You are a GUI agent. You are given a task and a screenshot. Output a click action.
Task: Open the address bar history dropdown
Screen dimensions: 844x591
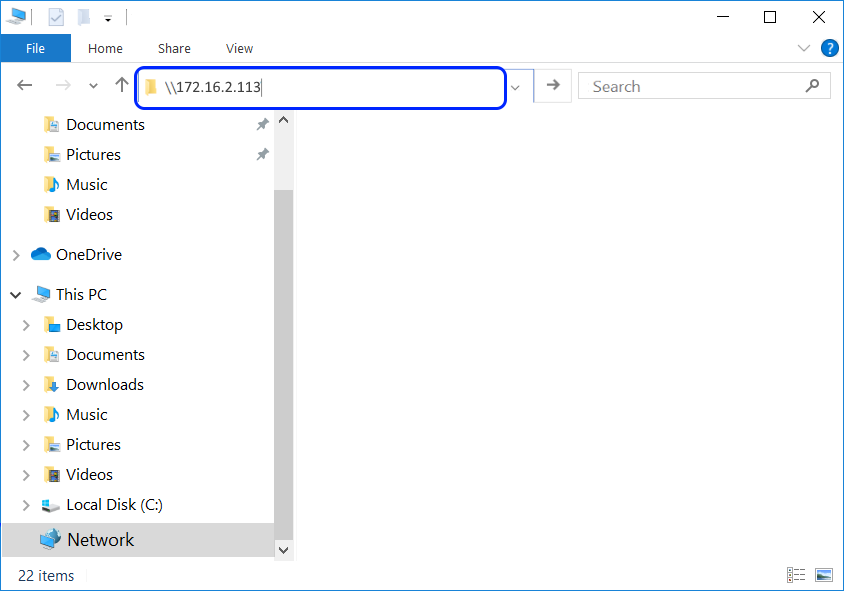point(515,87)
